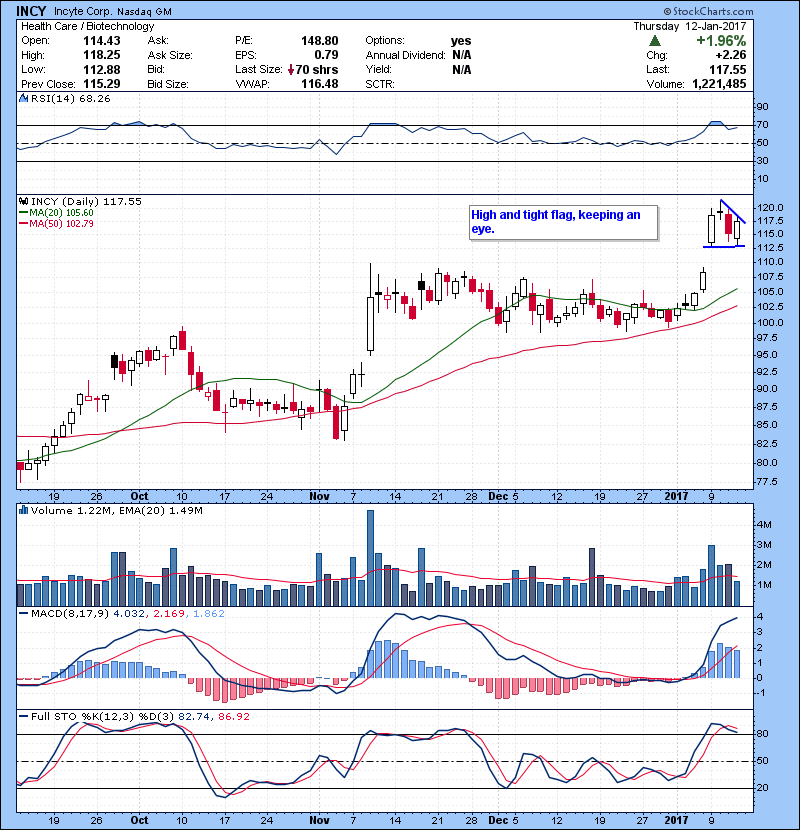800x830 pixels.
Task: Select the MACD signal value 2.169
Action: pyautogui.click(x=168, y=614)
